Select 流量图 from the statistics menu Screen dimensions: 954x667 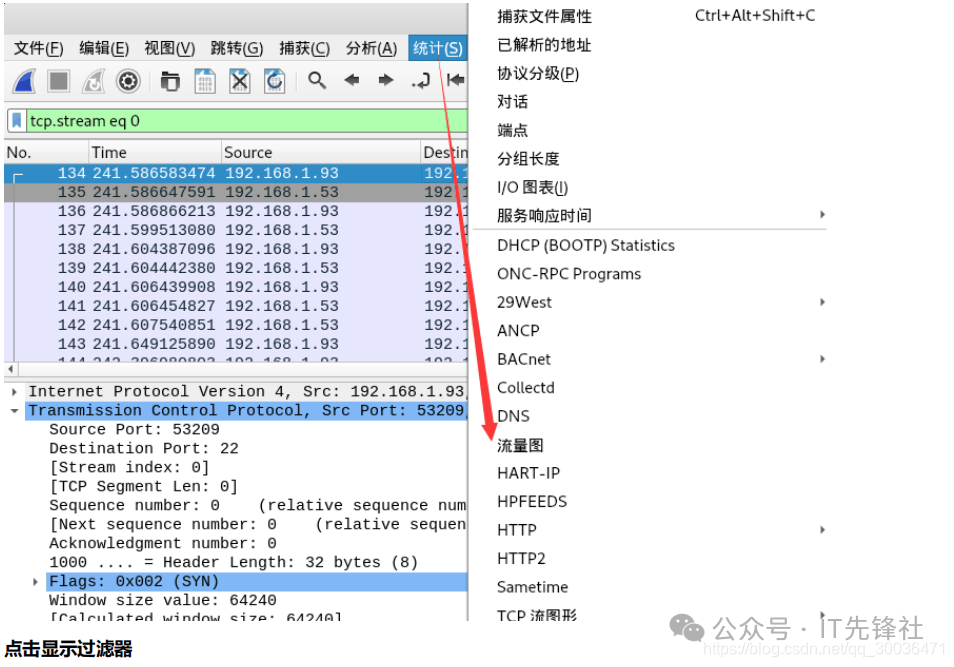[x=520, y=445]
